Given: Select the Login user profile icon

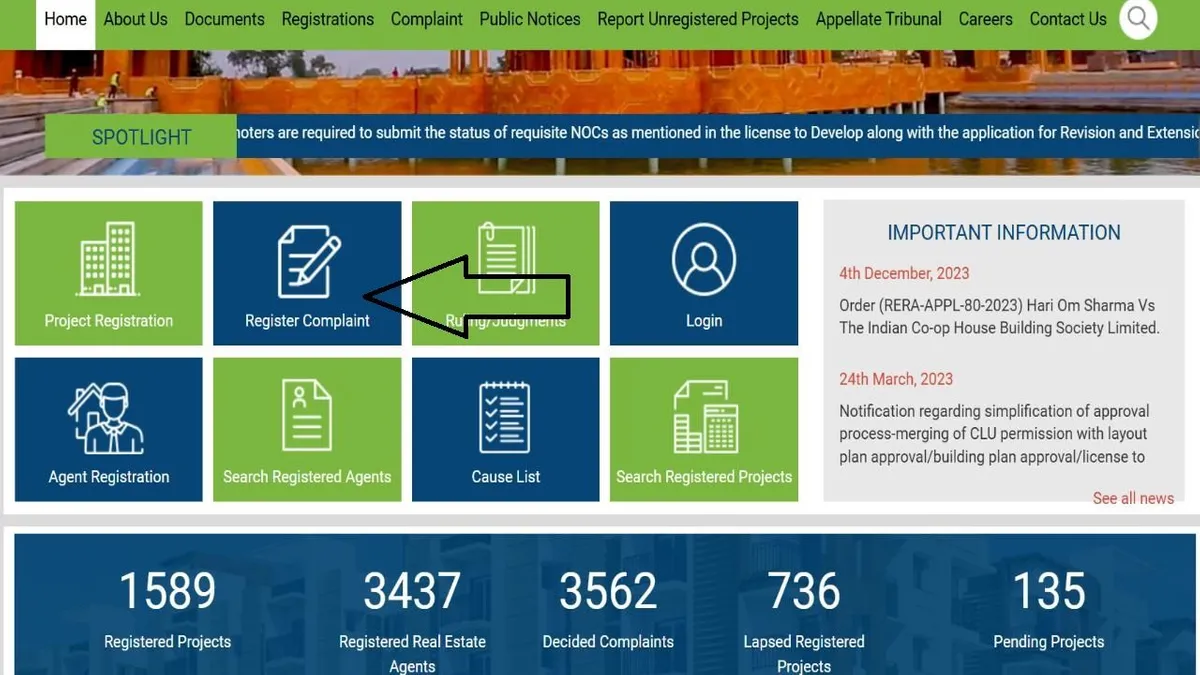Looking at the screenshot, I should point(704,259).
